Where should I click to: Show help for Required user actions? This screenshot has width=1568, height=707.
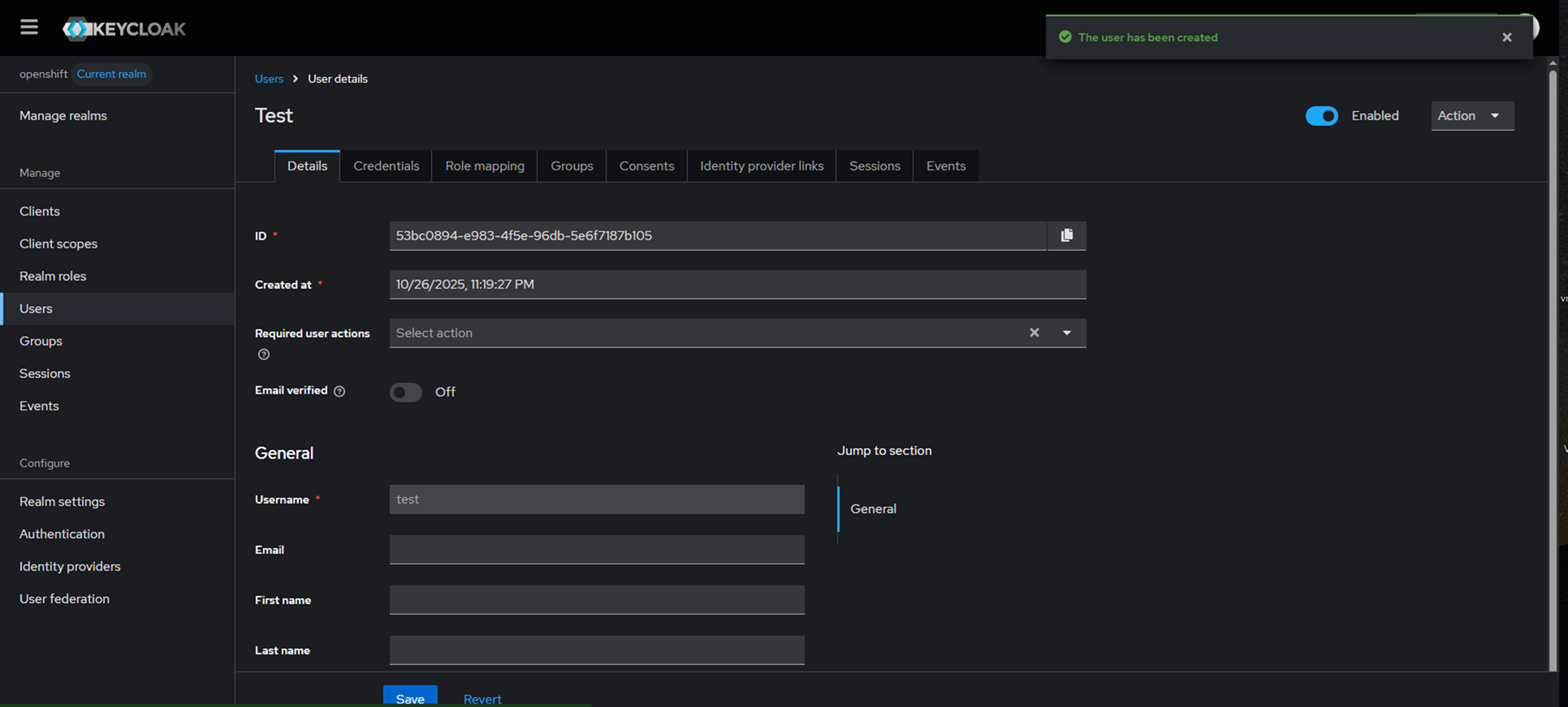point(264,355)
